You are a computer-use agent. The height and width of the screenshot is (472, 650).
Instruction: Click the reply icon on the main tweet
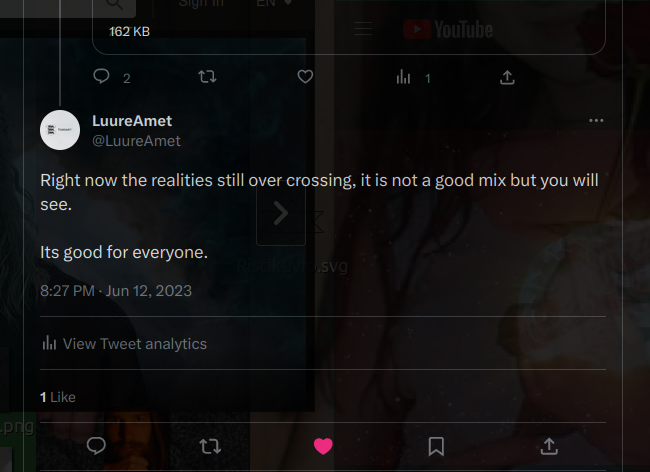pos(96,446)
